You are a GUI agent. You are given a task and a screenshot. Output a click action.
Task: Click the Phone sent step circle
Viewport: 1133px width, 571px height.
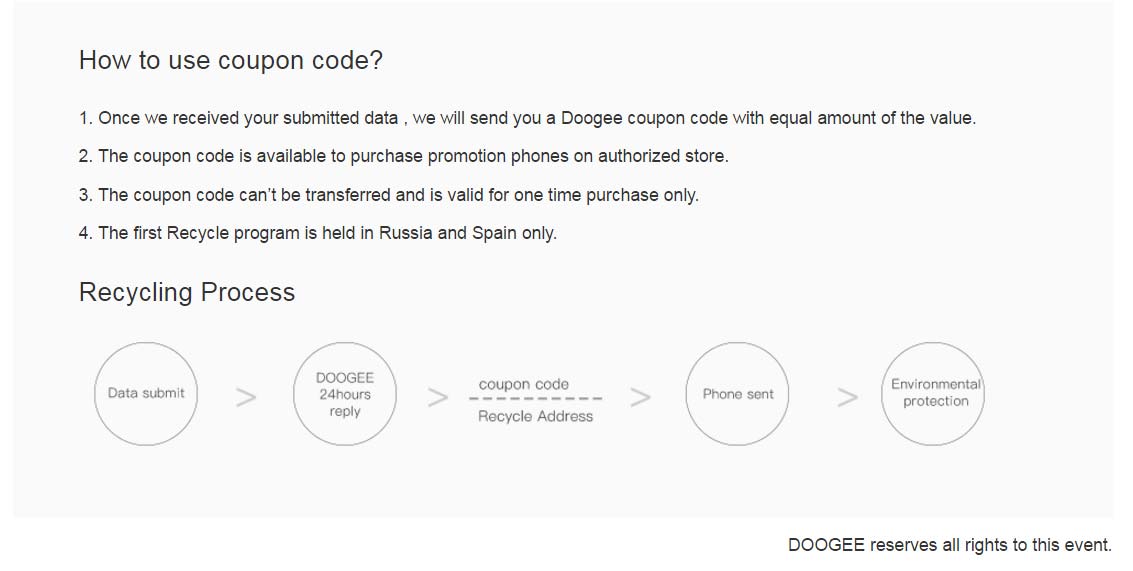point(738,394)
